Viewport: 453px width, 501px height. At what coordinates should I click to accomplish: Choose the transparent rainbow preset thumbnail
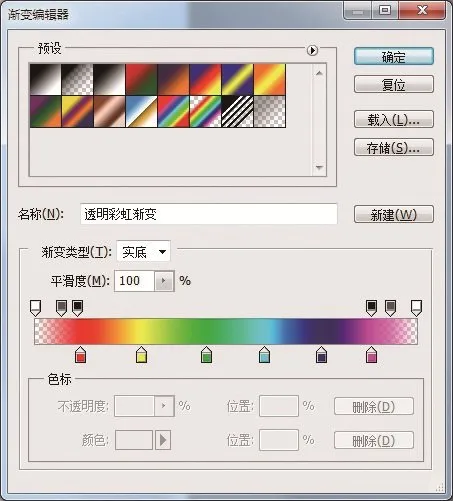click(205, 112)
